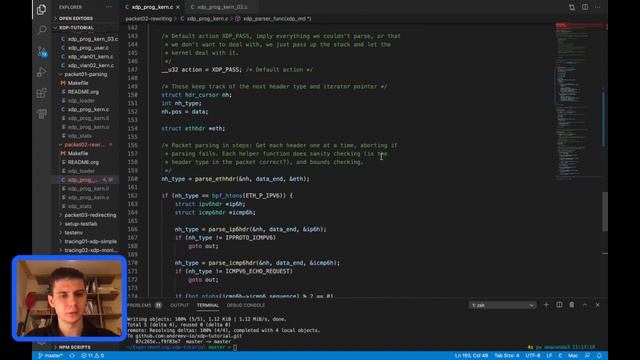Image resolution: width=640 pixels, height=360 pixels.
Task: Open the Source Control view icon
Action: coord(41,51)
